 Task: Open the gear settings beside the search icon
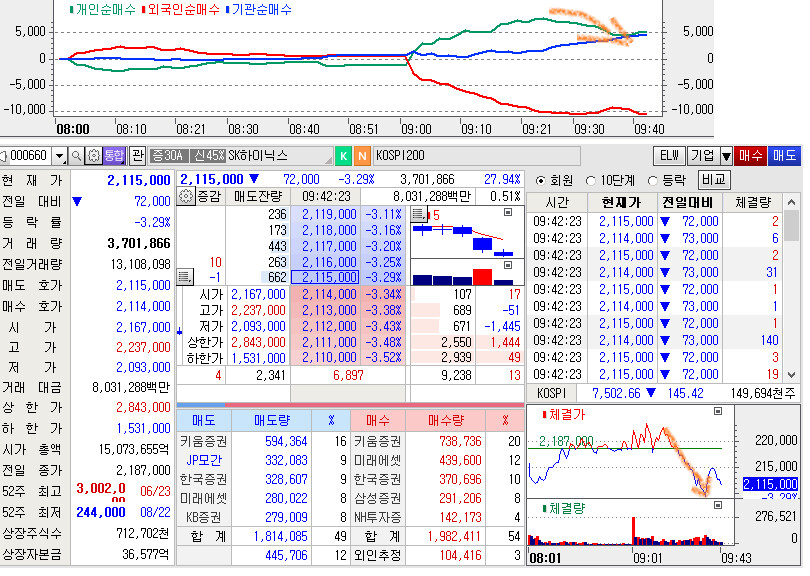click(94, 155)
